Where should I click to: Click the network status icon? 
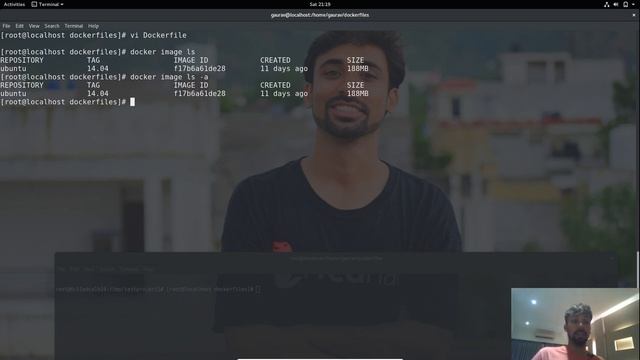tap(607, 4)
